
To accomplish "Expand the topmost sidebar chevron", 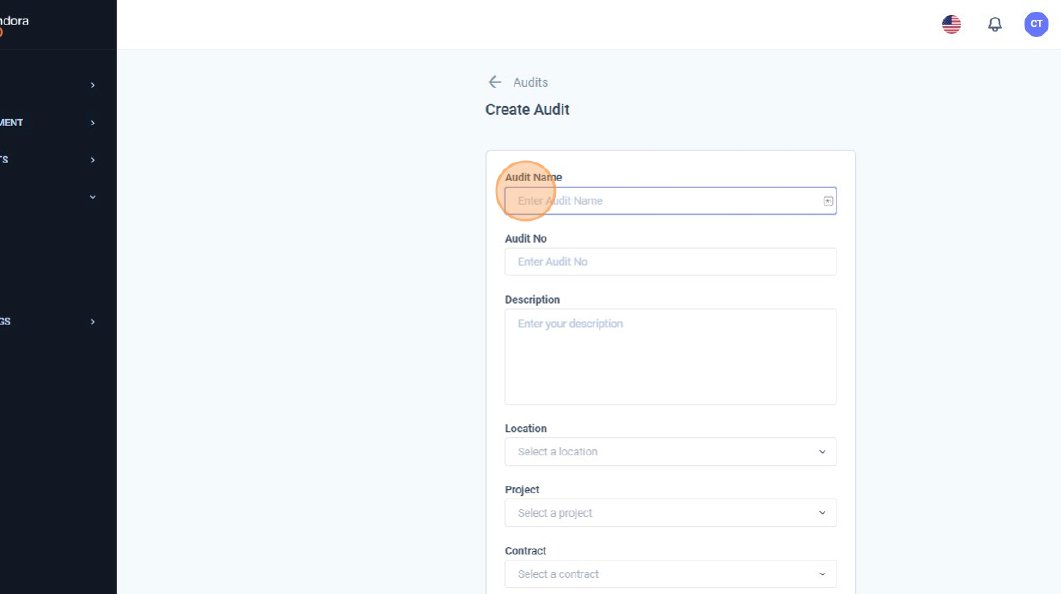I will [x=93, y=85].
